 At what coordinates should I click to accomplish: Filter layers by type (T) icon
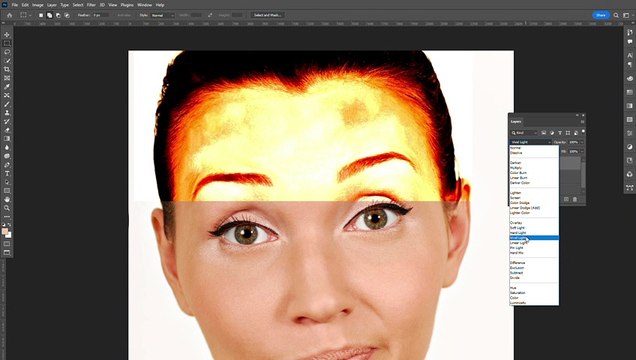point(560,133)
